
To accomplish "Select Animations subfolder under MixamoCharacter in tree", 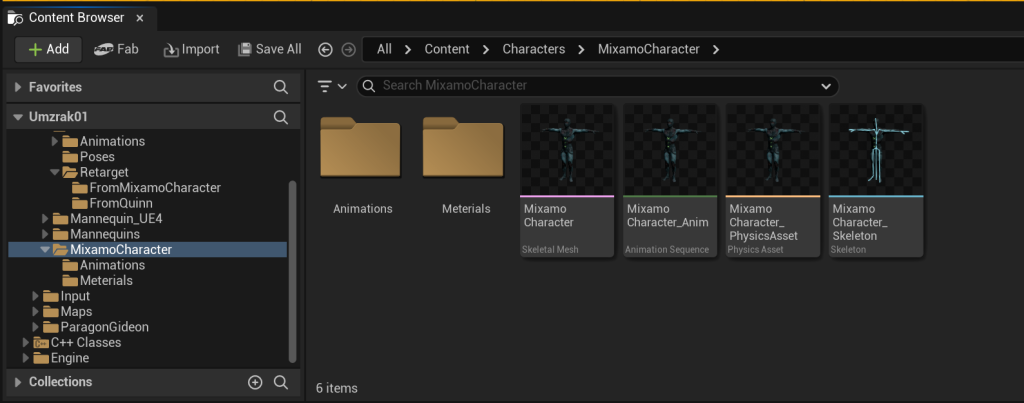I will 103,265.
